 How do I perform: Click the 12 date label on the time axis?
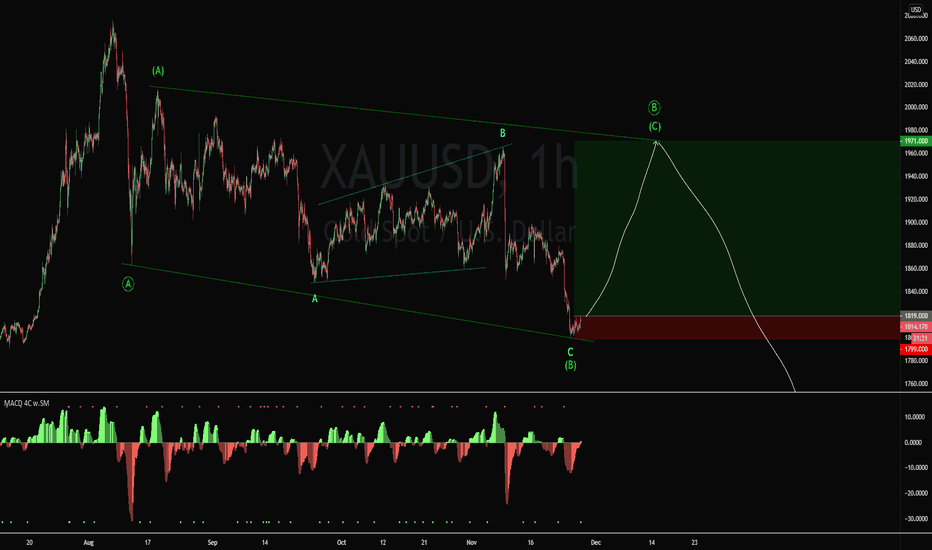(383, 542)
